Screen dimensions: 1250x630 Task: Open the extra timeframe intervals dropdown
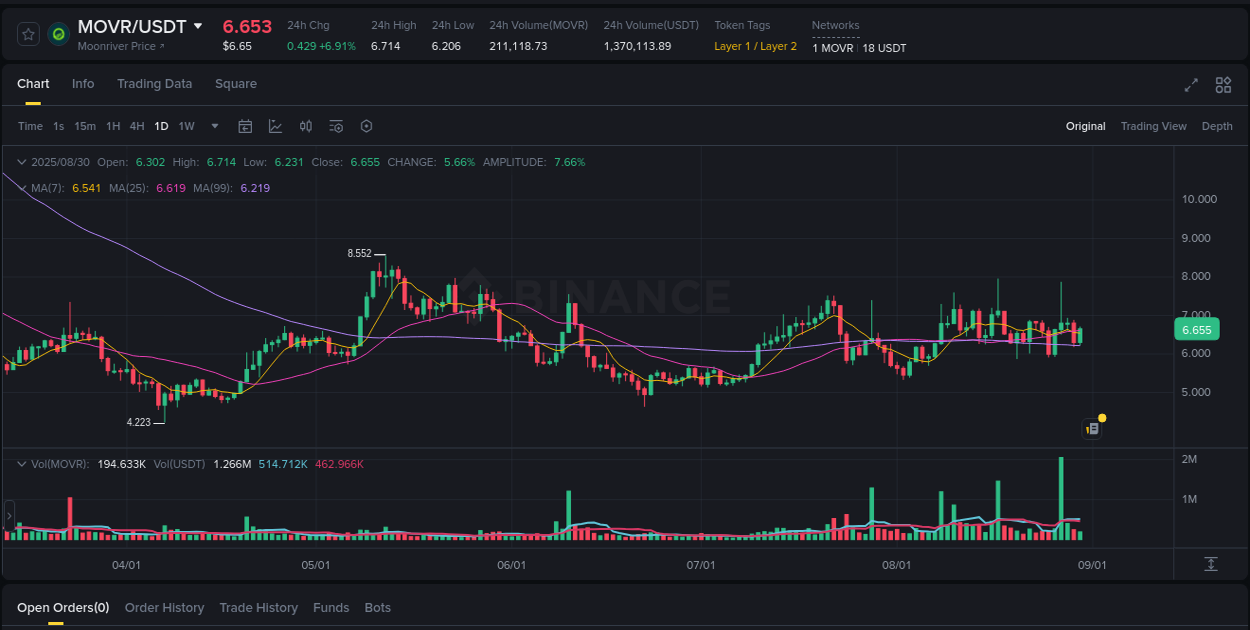[x=214, y=126]
